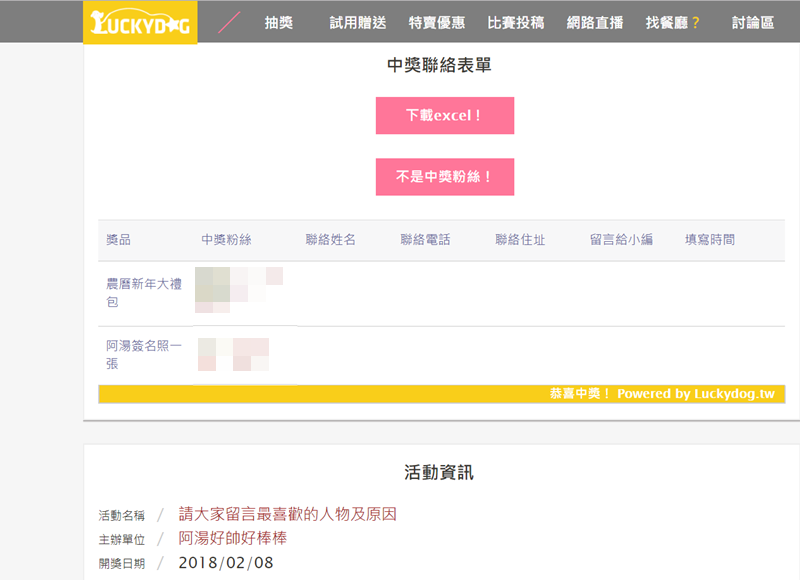This screenshot has height=580, width=800.
Task: Select the 聯絡住址 column header
Action: [520, 240]
